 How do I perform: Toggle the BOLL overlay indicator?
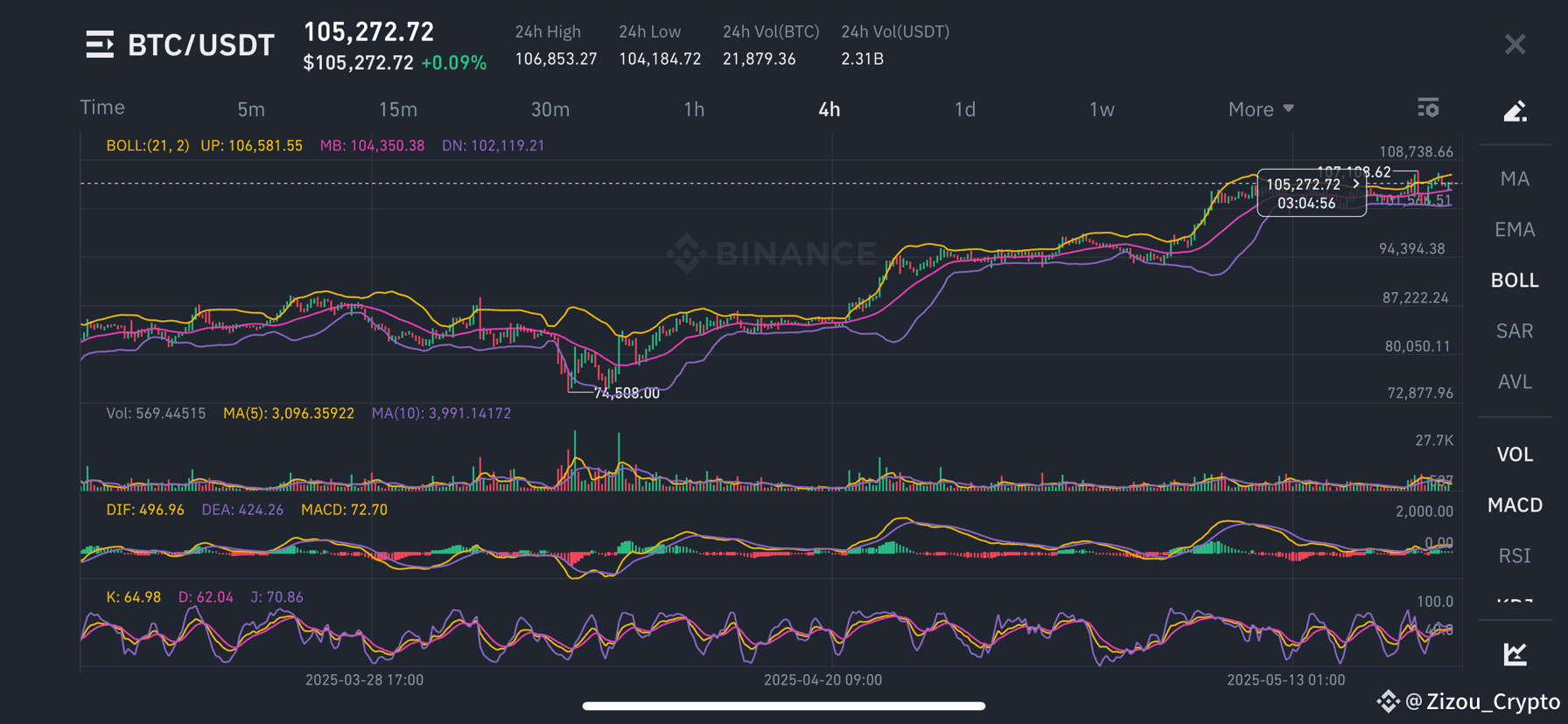pos(1515,281)
